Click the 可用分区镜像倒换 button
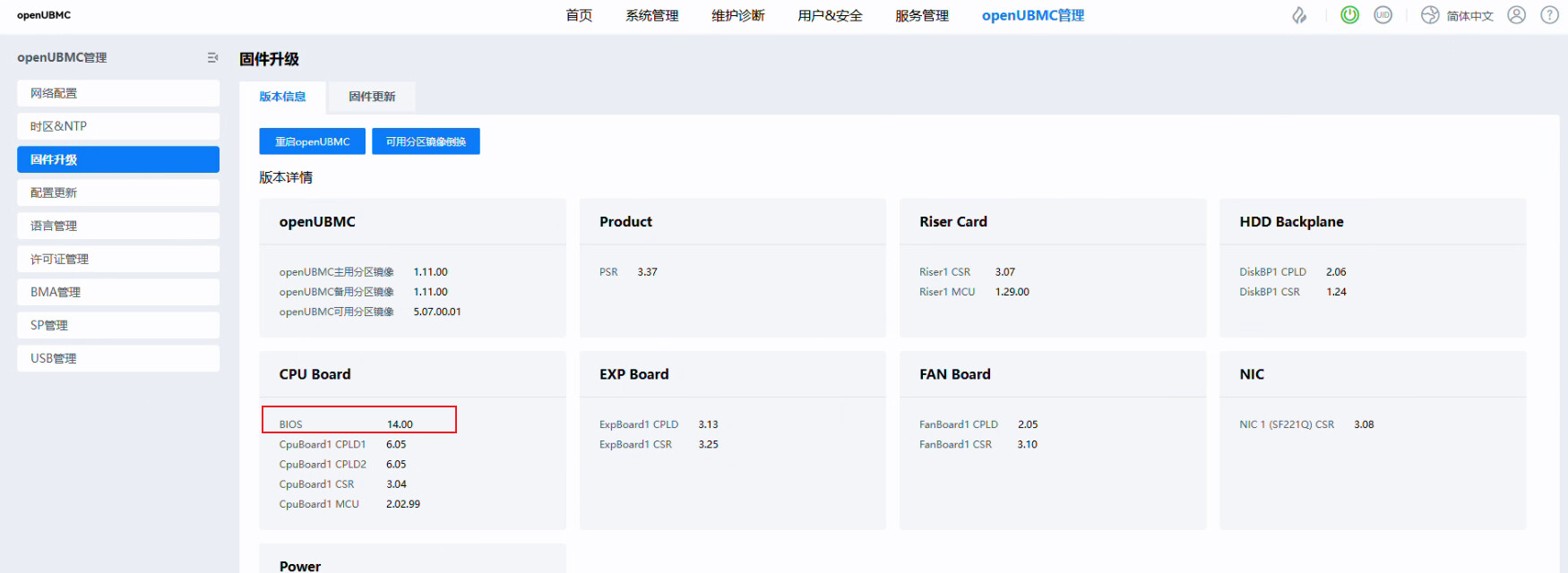 coord(426,141)
